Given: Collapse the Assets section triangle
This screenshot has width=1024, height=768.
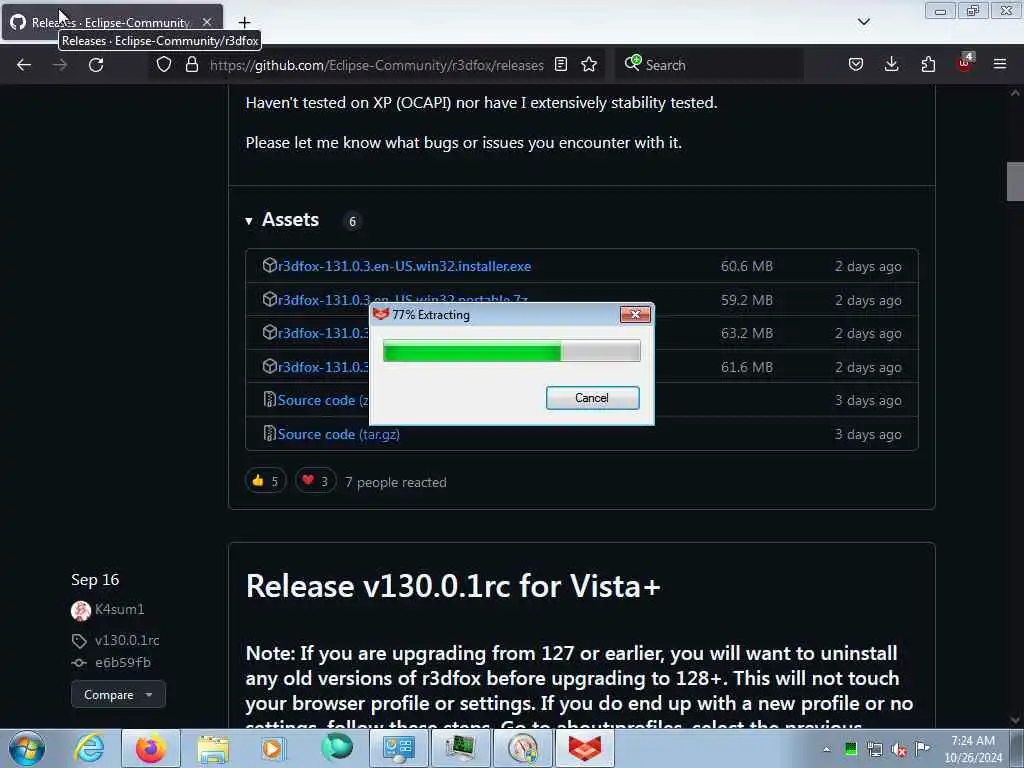Looking at the screenshot, I should point(249,221).
